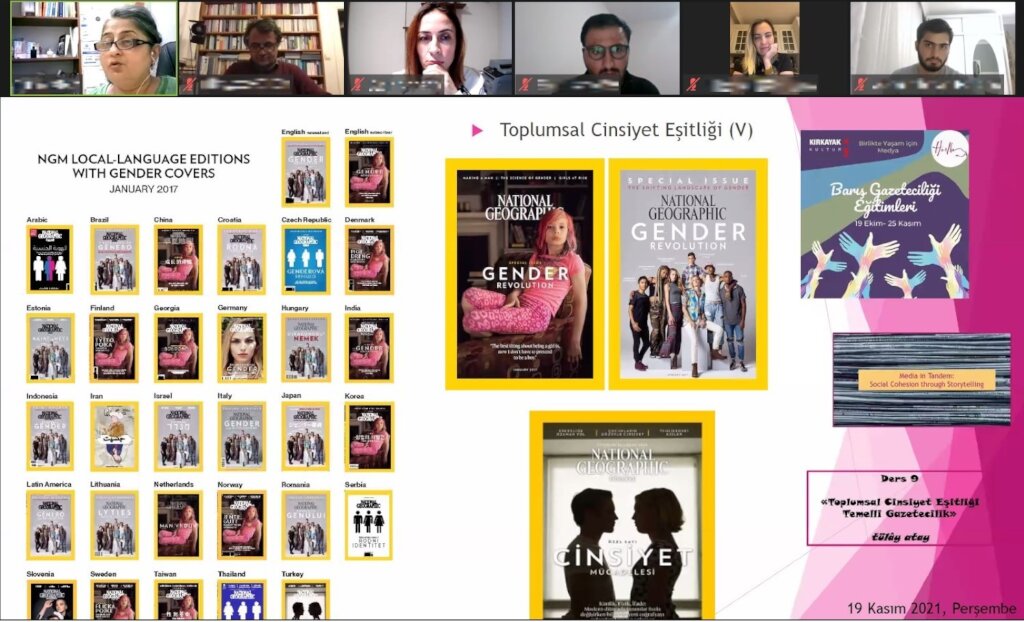Click the Estonia edition cover thumbnail
The height and width of the screenshot is (622, 1024).
point(50,348)
